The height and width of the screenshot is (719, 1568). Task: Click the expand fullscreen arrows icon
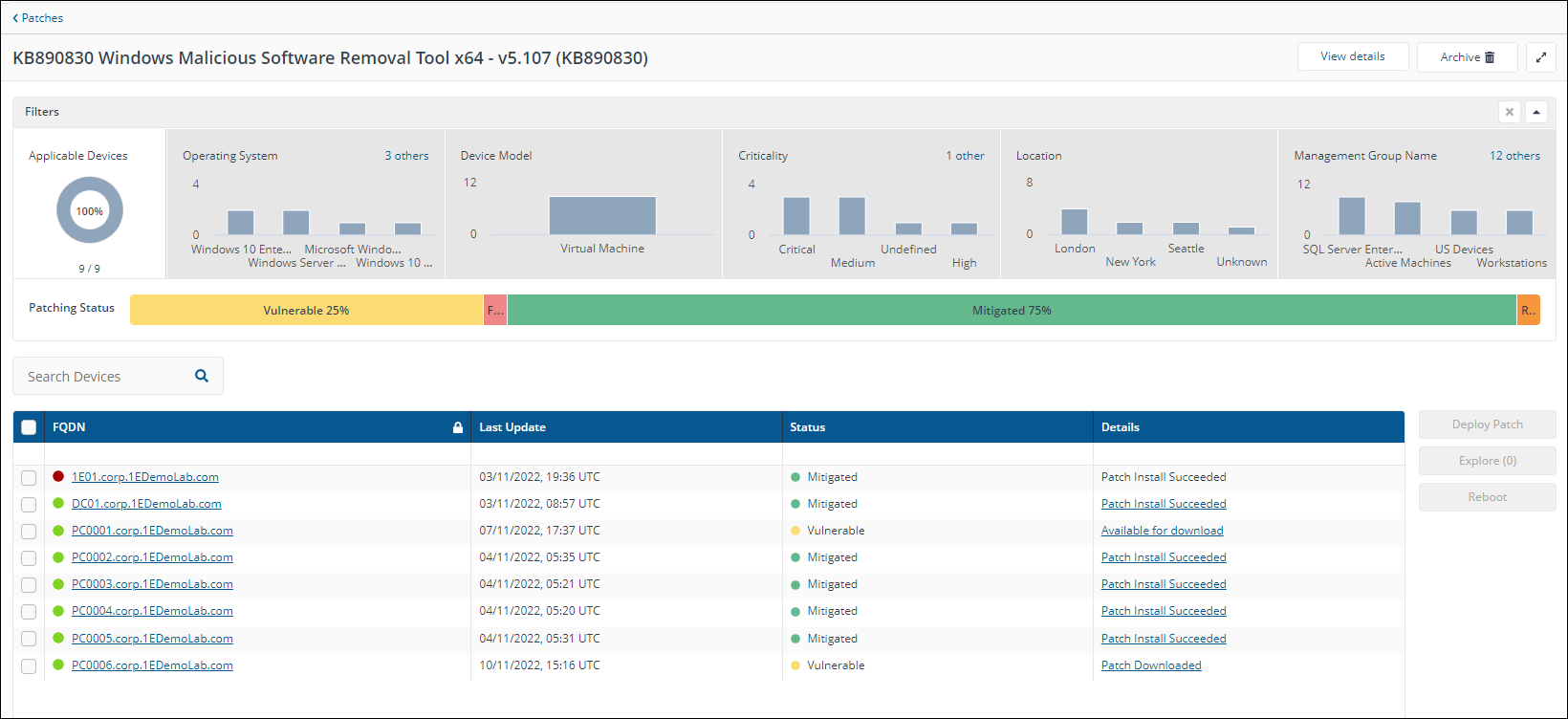[1540, 57]
